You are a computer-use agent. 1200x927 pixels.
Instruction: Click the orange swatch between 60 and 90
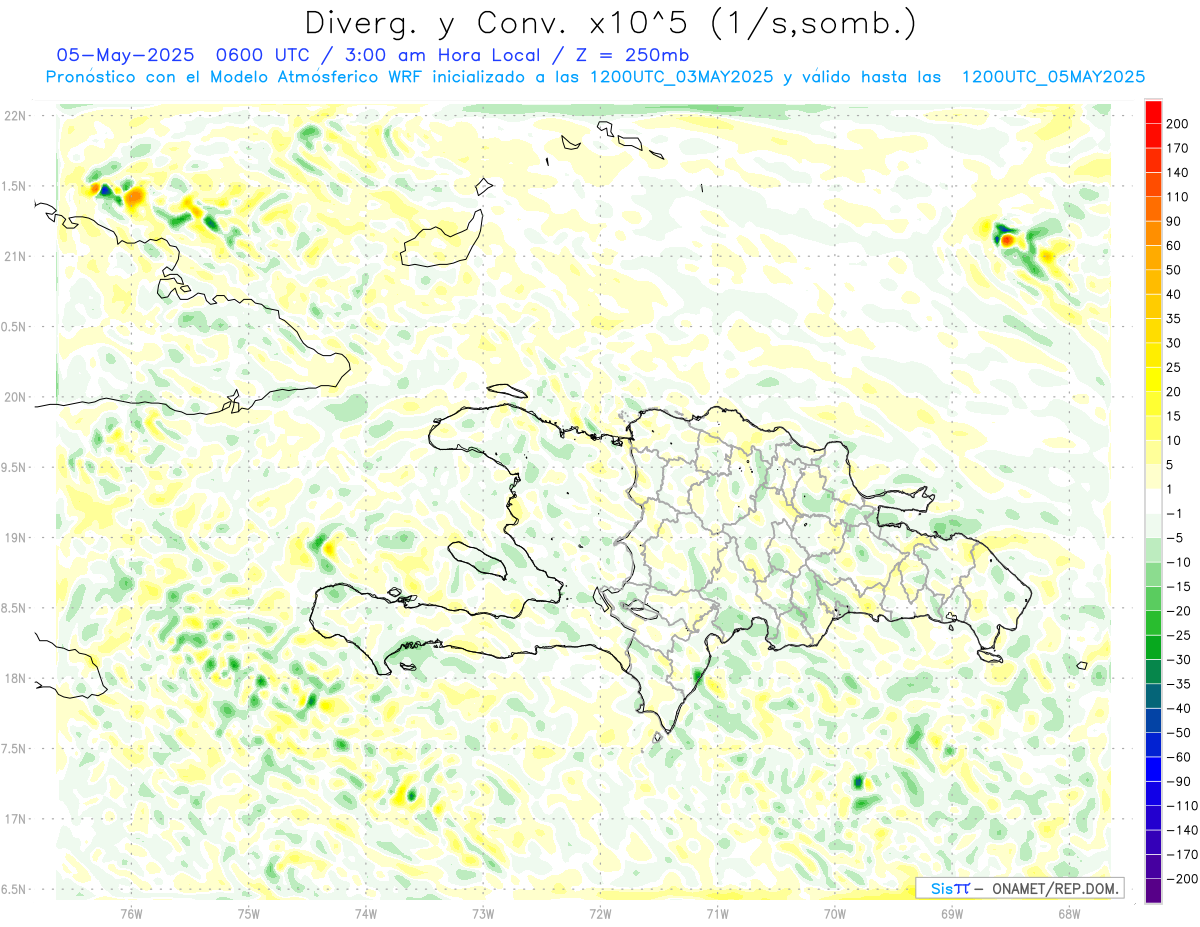coord(1154,233)
